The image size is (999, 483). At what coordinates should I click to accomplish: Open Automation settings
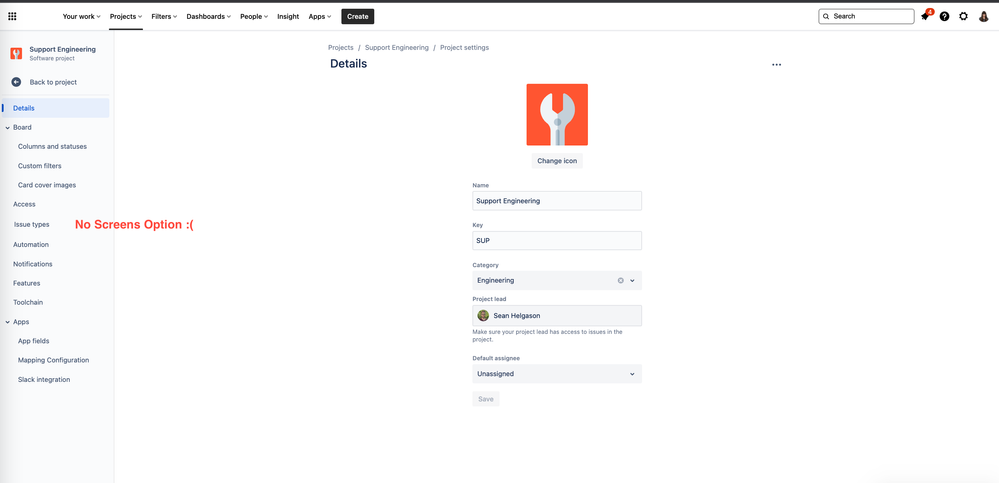(x=31, y=245)
